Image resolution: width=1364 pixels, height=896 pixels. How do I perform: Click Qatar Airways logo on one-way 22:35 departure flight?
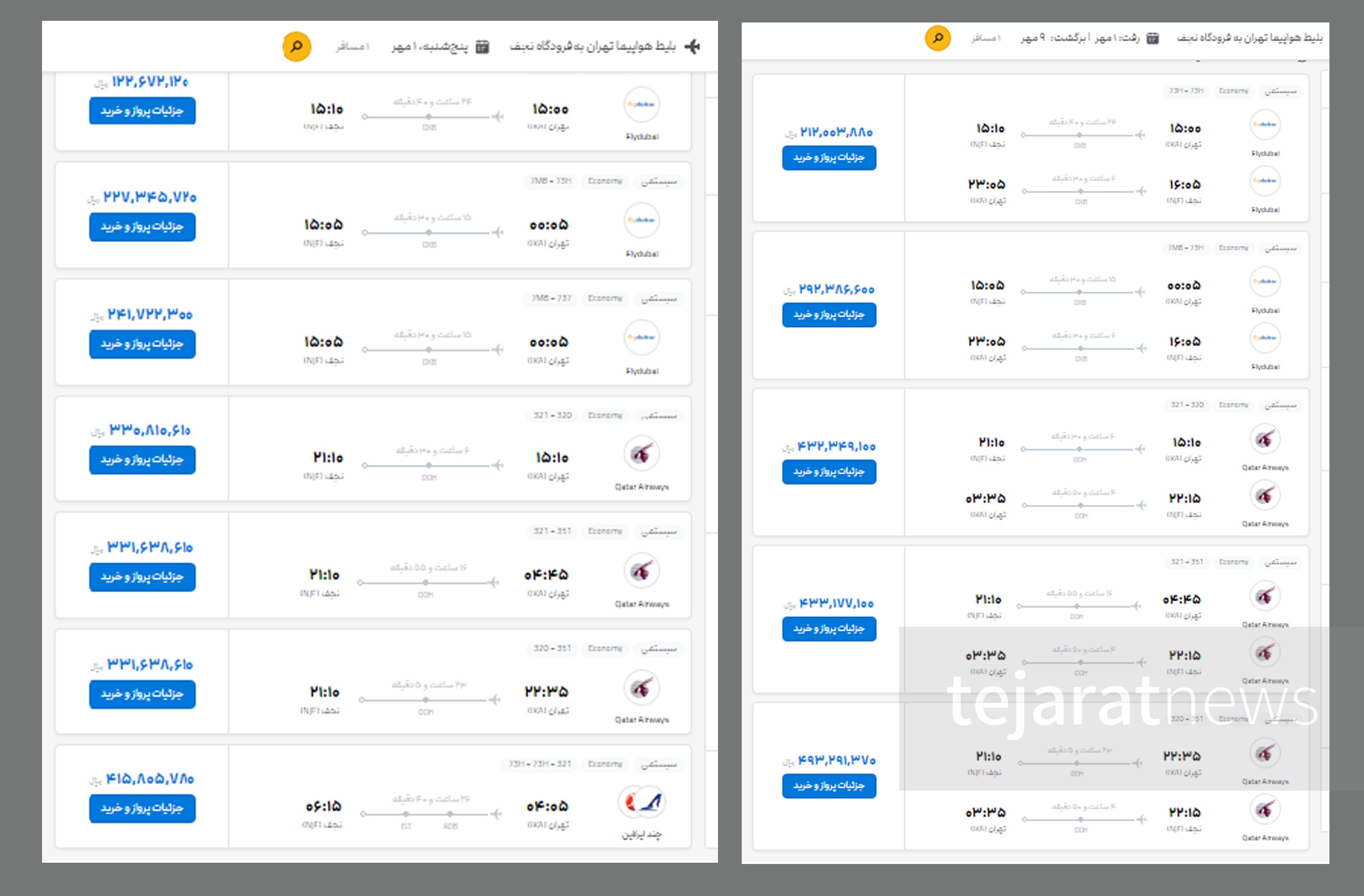(x=641, y=688)
